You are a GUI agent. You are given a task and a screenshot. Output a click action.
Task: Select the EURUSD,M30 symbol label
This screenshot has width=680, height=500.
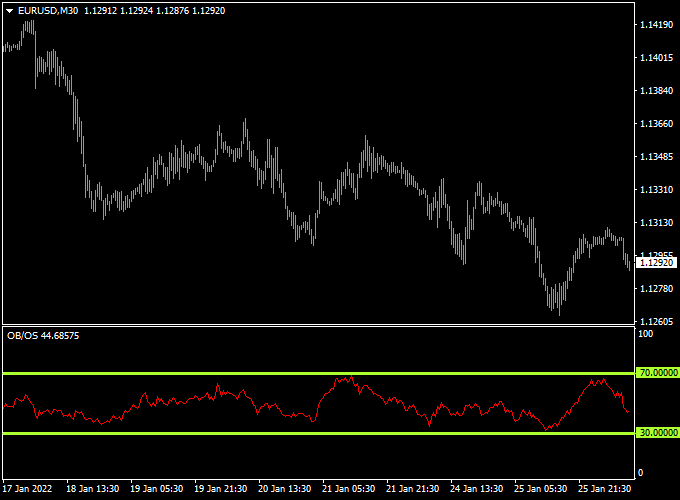pos(48,11)
